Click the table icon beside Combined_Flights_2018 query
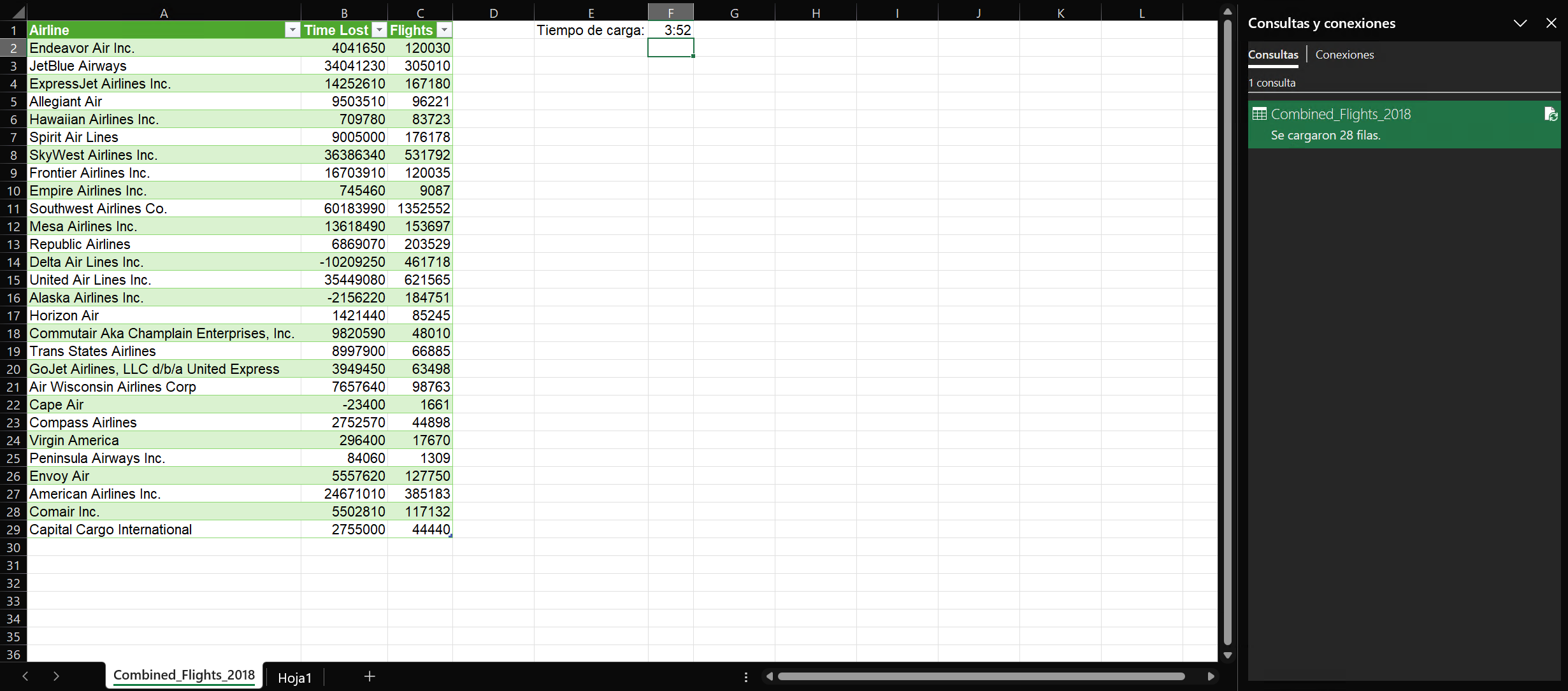Screen dimensions: 1568x691 [1260, 113]
